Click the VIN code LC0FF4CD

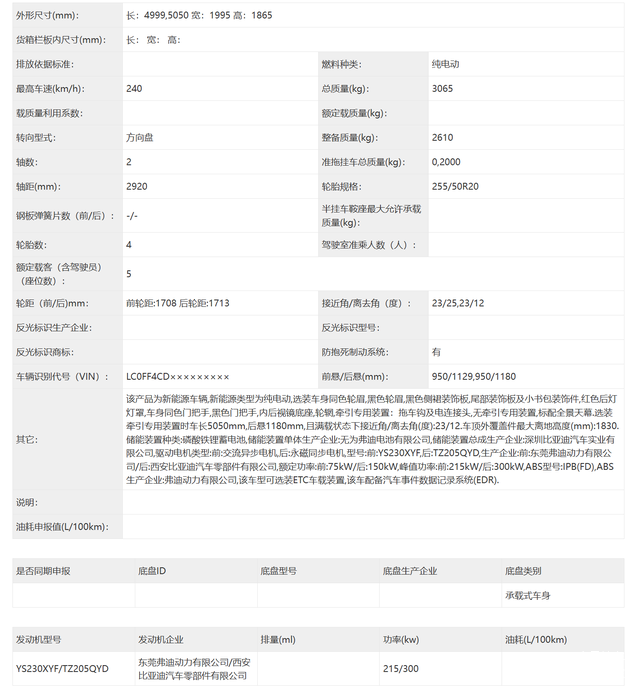[x=177, y=376]
